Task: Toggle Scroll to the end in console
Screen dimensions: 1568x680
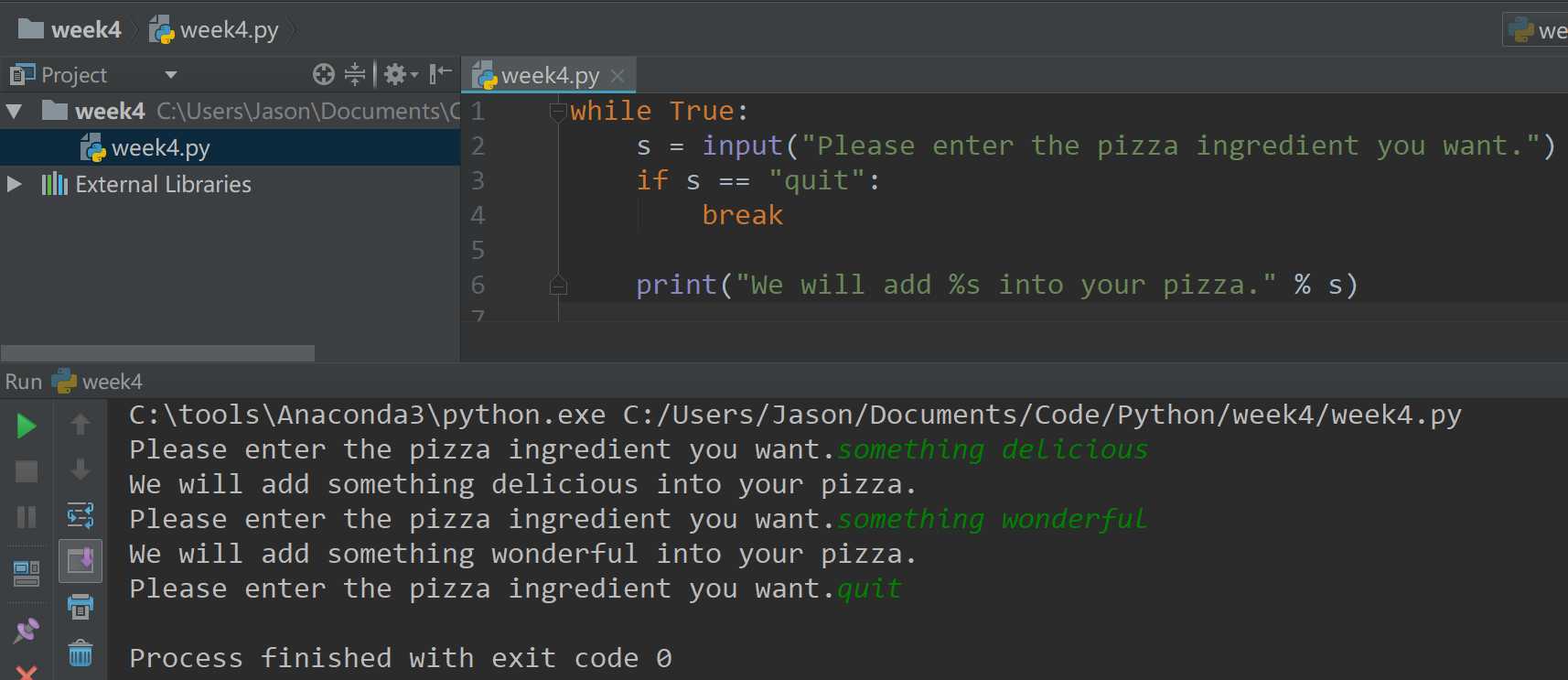Action: 81,560
